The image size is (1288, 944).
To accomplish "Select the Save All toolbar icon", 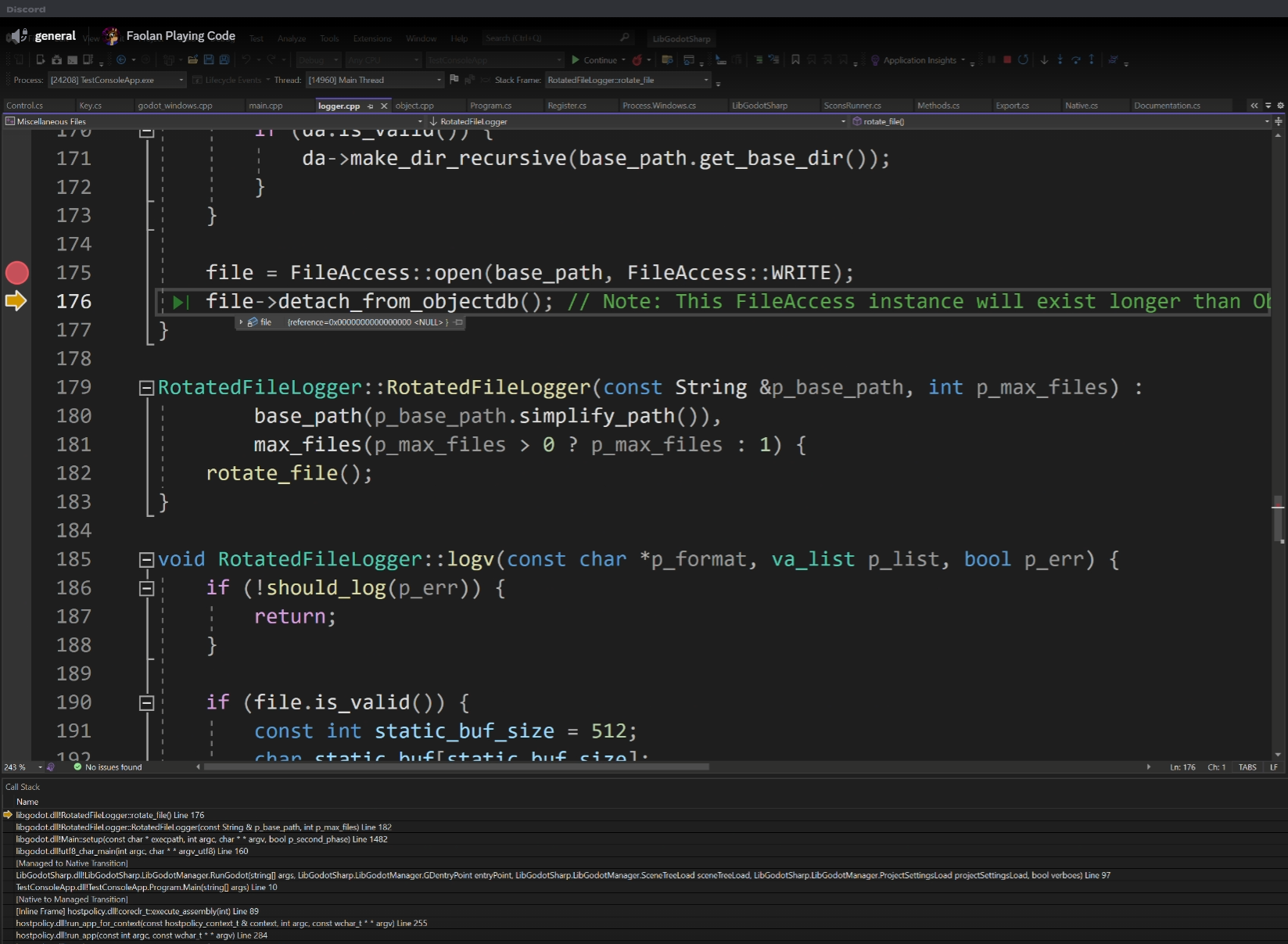I will pos(224,59).
